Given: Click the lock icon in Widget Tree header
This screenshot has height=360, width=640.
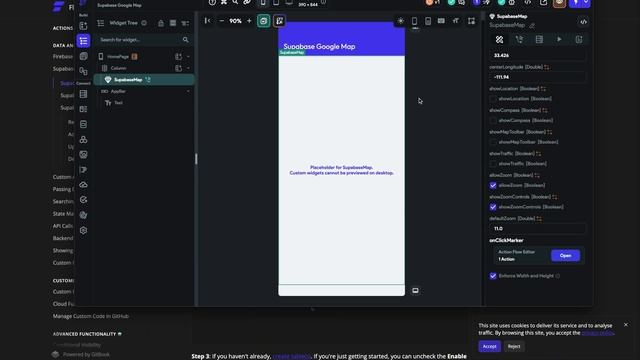Looking at the screenshot, I should point(161,23).
